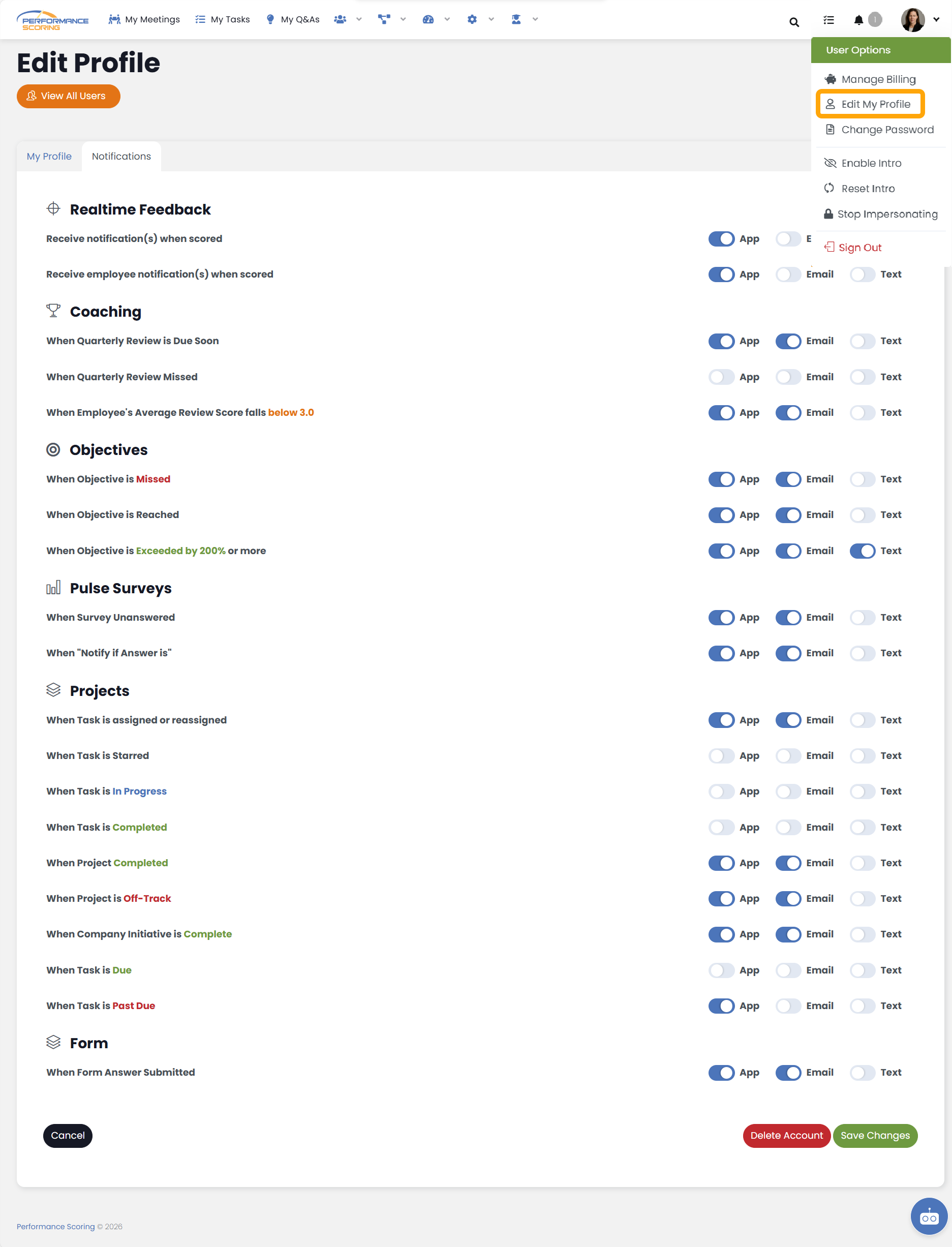Expand the people group menu chevron

359,19
